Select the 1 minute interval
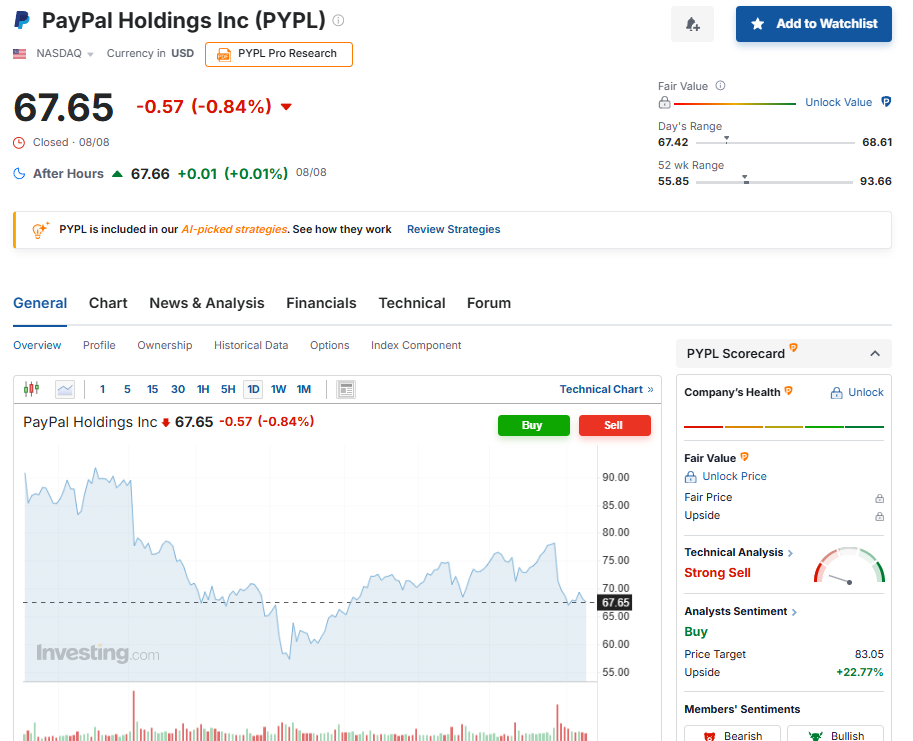The image size is (913, 741). (x=102, y=389)
